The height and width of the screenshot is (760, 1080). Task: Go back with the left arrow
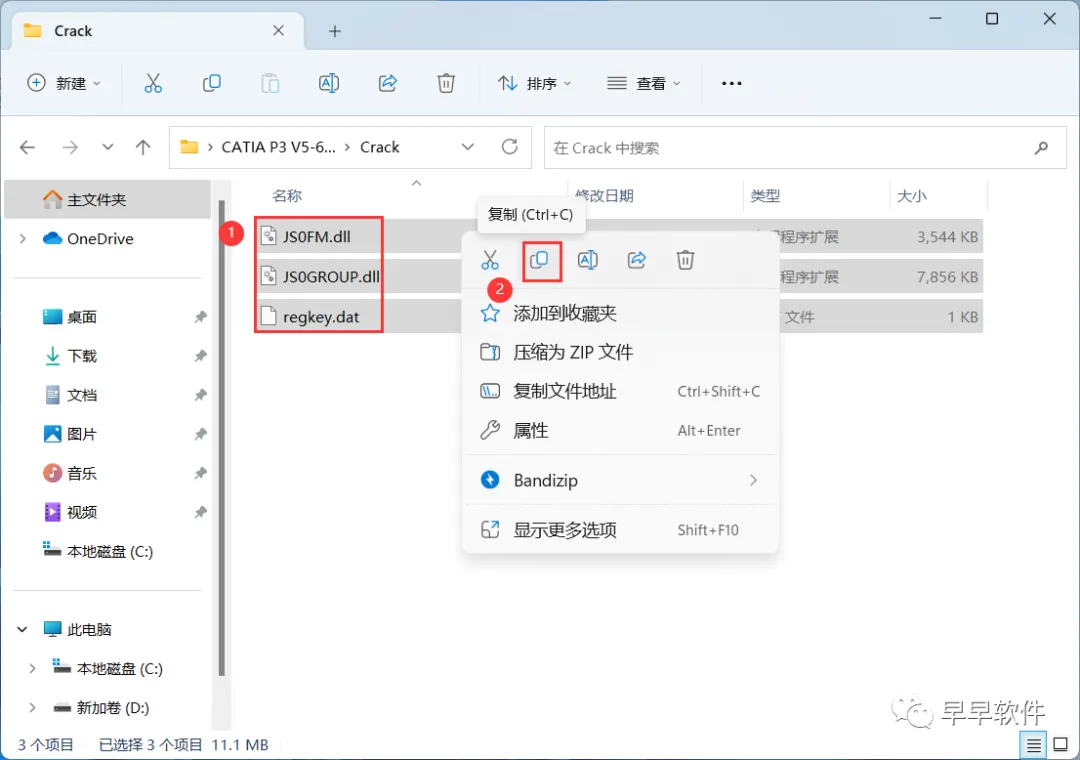[x=28, y=147]
